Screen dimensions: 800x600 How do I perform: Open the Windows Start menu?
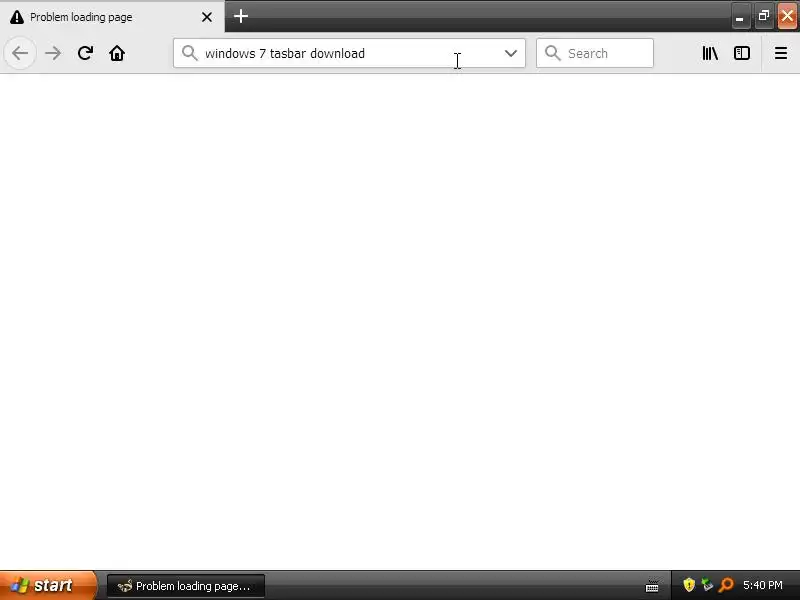click(48, 585)
